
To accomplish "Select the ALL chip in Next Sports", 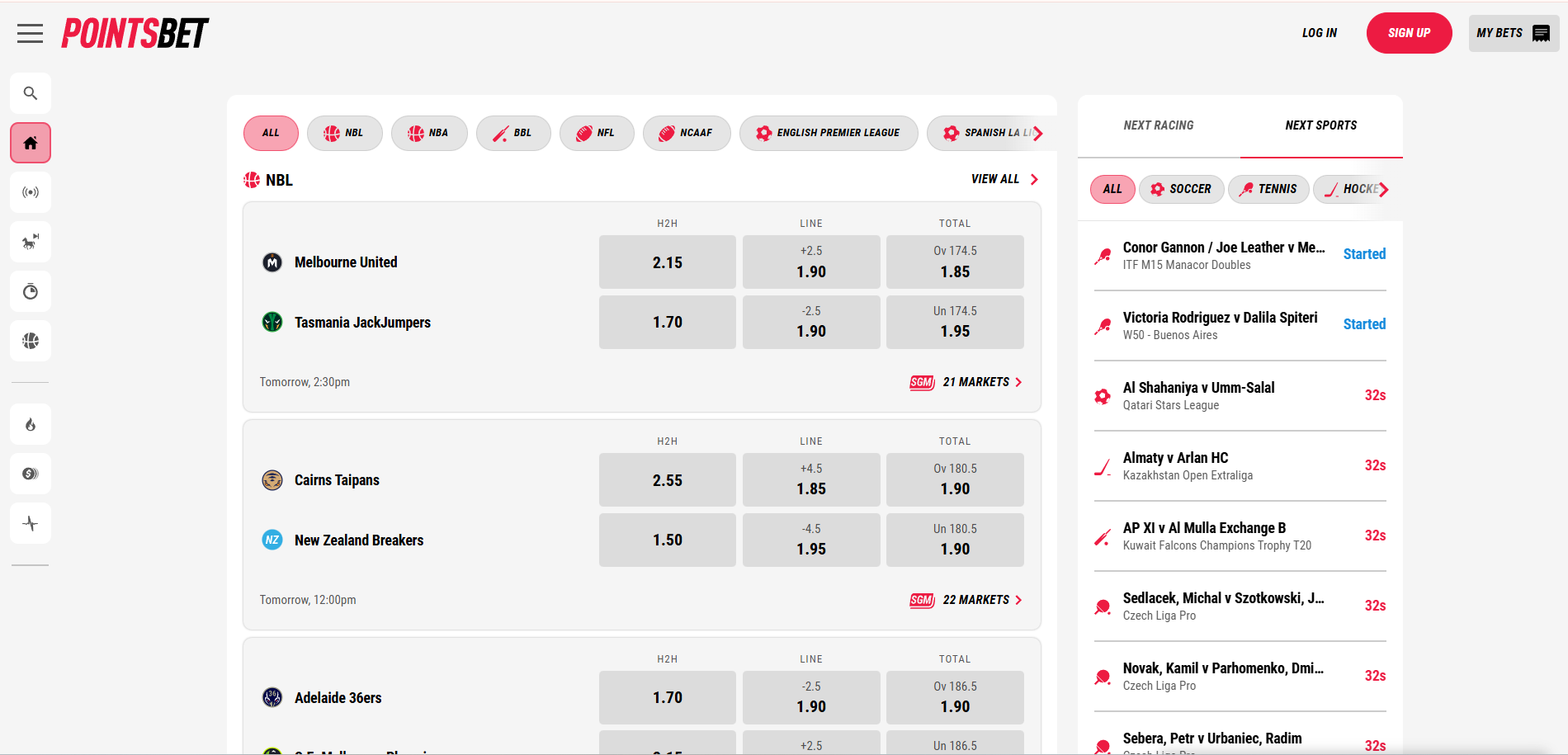I will 1112,189.
